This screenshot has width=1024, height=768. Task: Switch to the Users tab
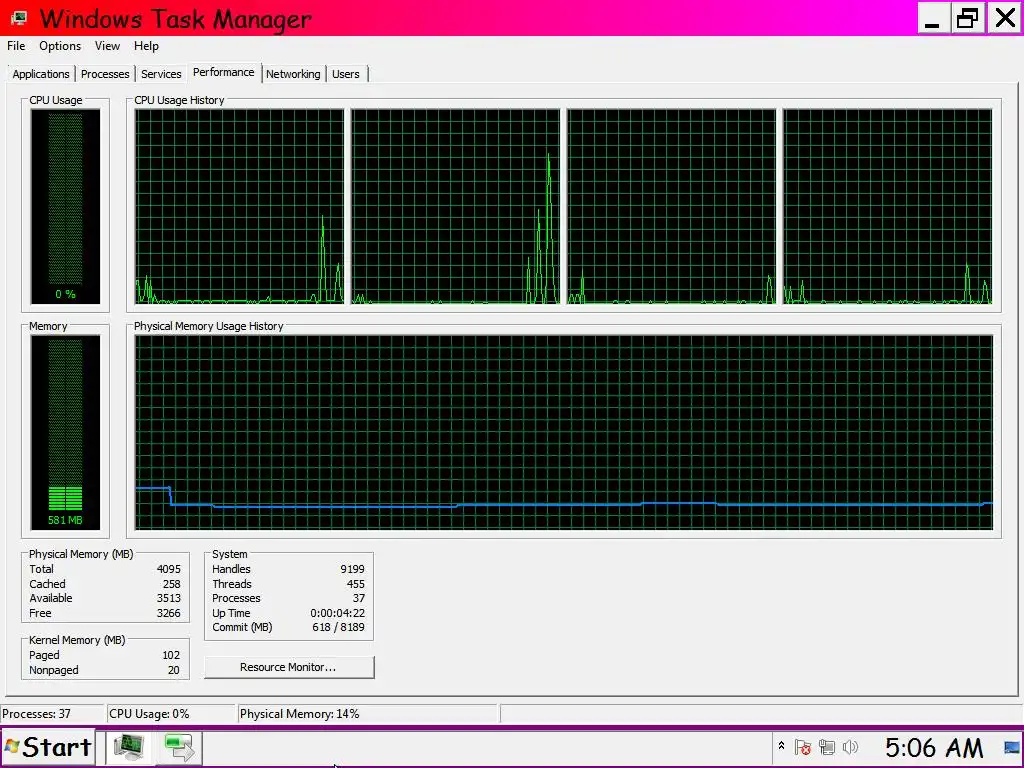click(x=346, y=74)
